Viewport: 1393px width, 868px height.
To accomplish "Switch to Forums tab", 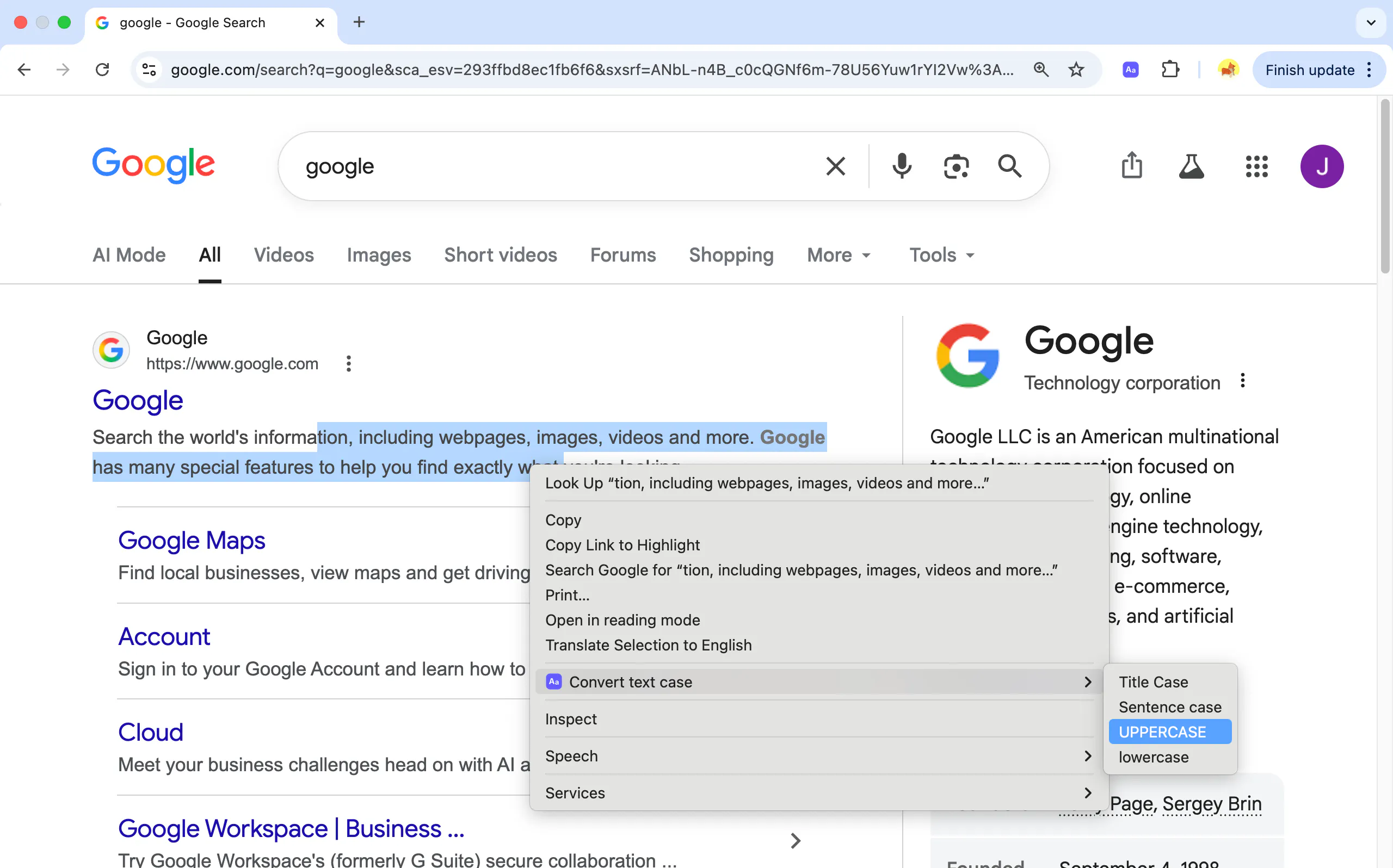I will pyautogui.click(x=623, y=255).
